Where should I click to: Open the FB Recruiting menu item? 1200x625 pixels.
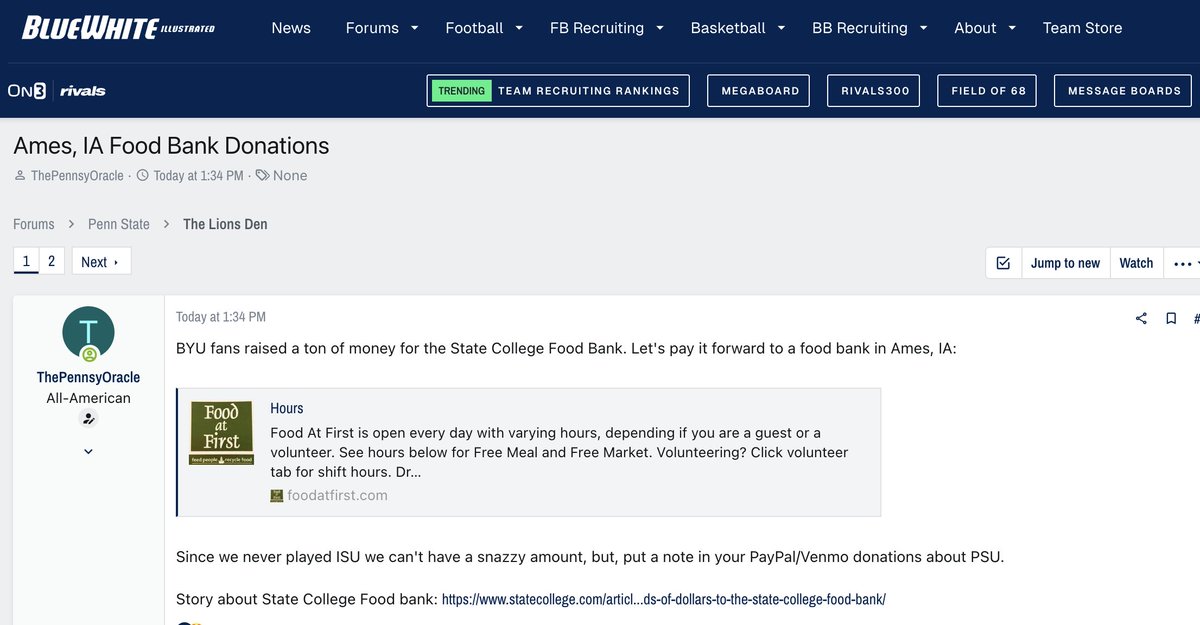pos(597,28)
